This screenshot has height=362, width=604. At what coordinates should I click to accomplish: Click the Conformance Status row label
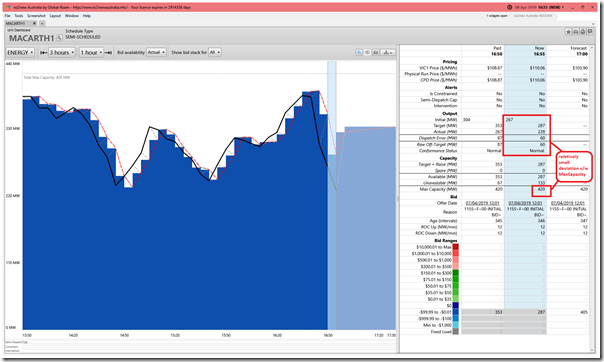[438, 151]
